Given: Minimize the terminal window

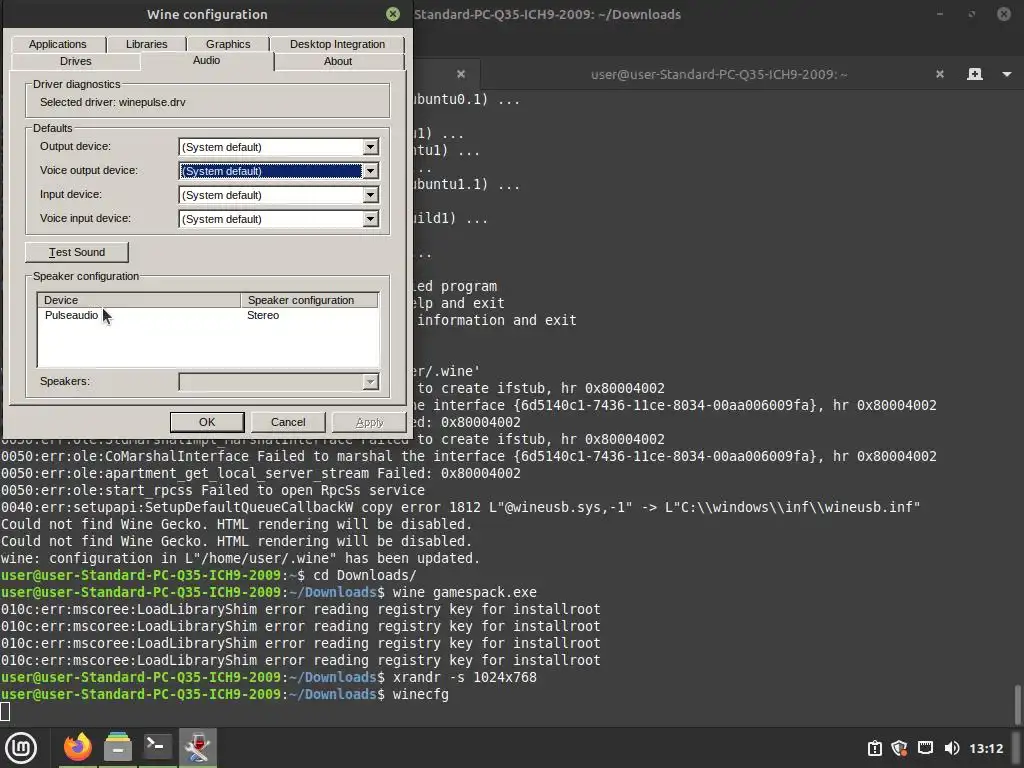Looking at the screenshot, I should 940,14.
